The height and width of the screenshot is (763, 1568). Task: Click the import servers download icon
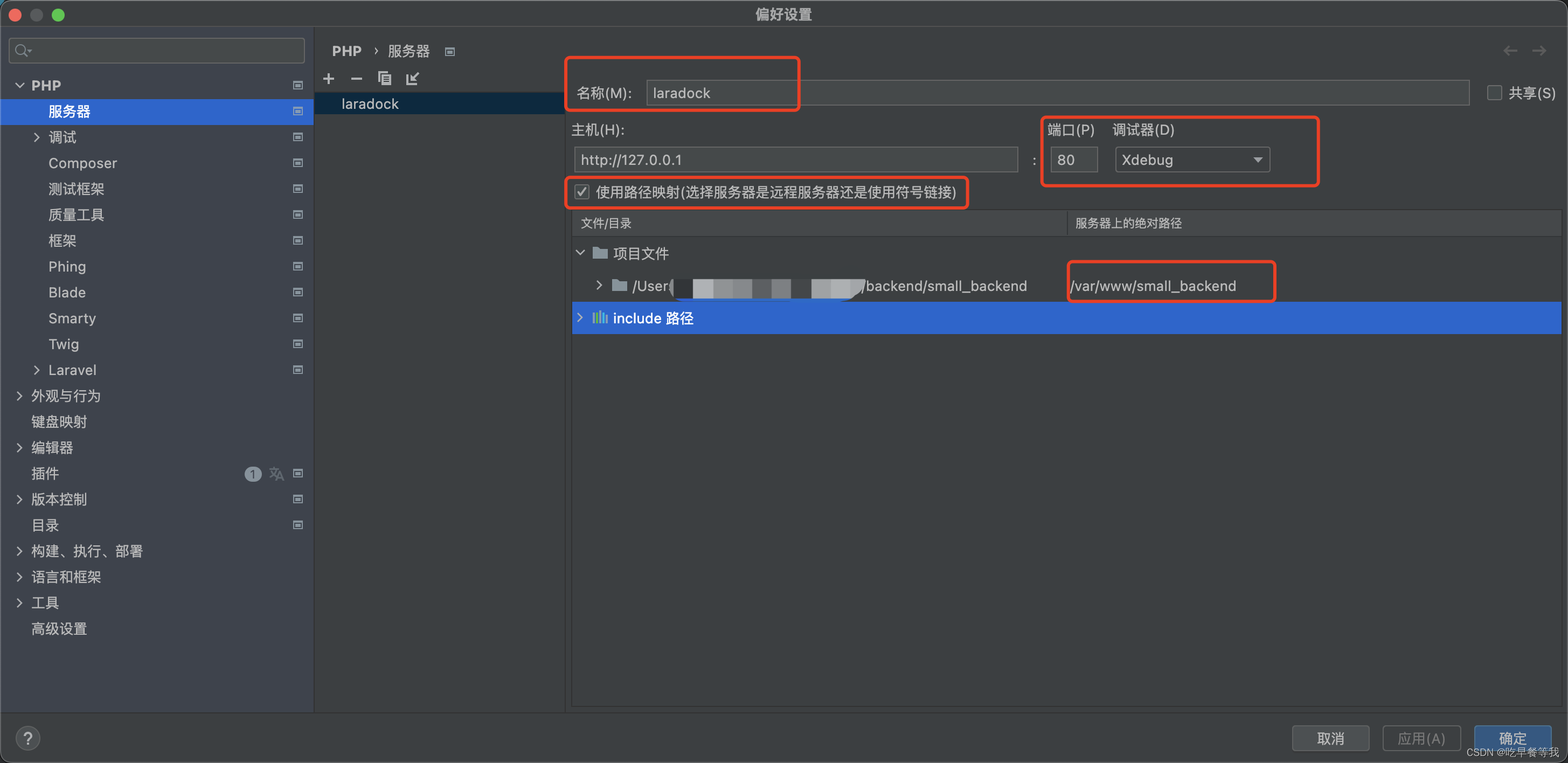point(412,79)
